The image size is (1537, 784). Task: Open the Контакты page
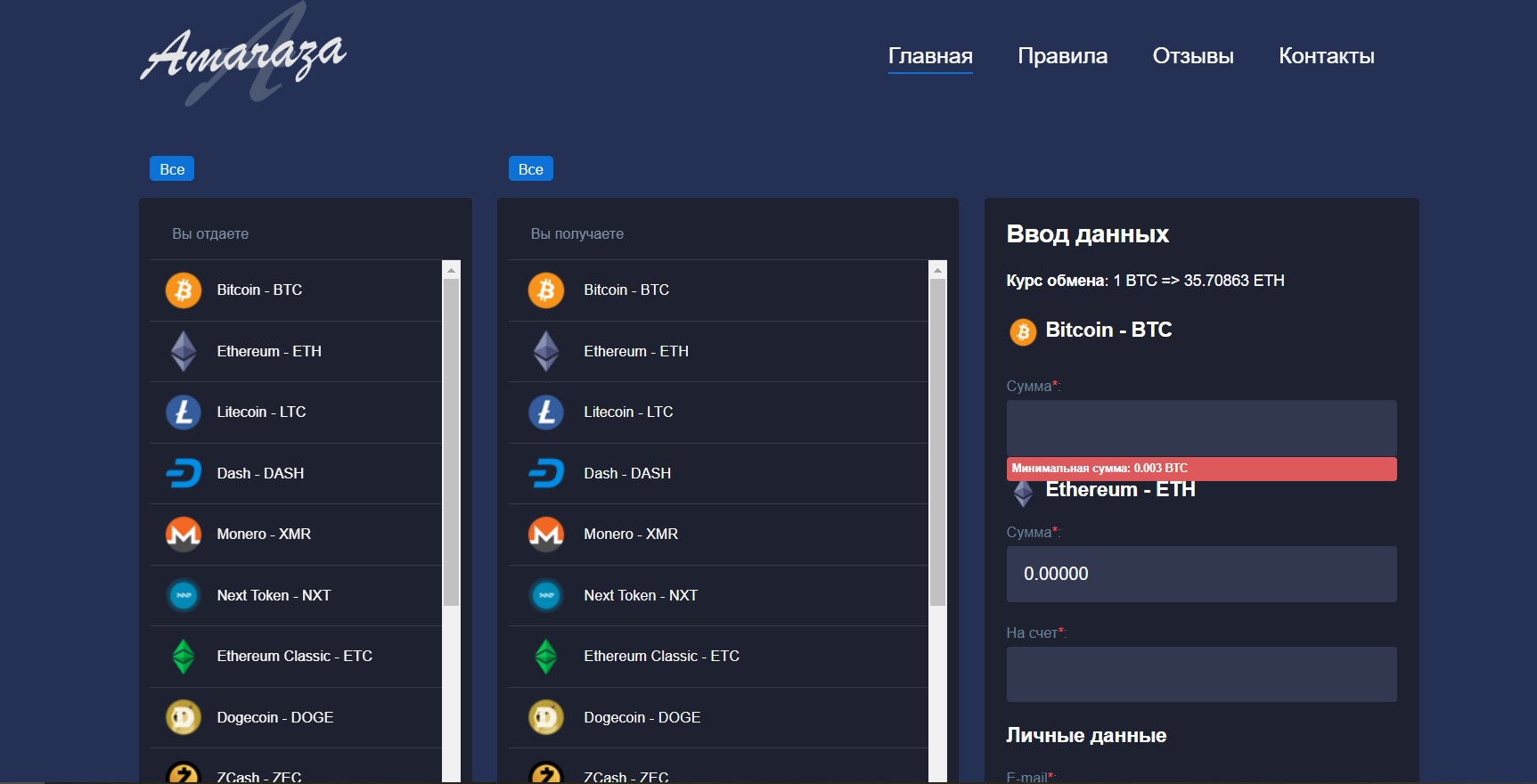coord(1326,56)
